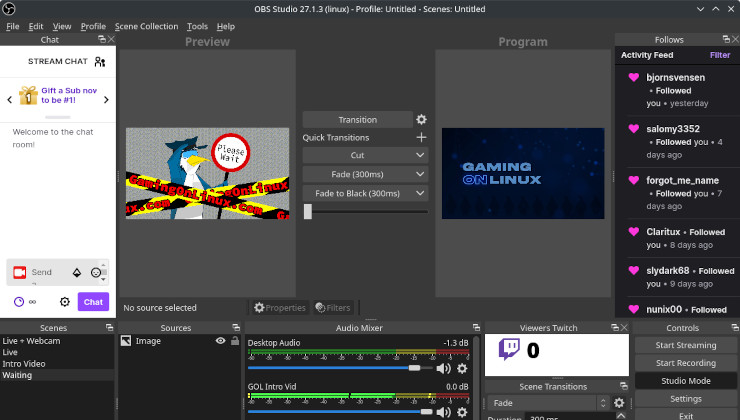Viewport: 740px width, 420px height.
Task: Open Settings from Controls
Action: pyautogui.click(x=686, y=399)
